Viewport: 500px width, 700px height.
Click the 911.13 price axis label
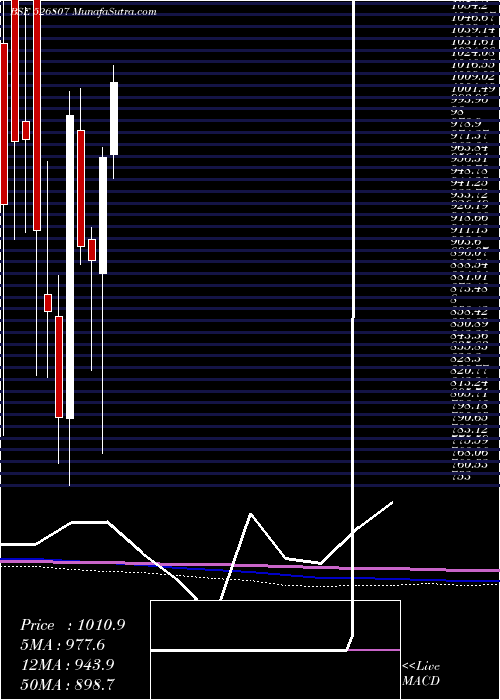click(470, 230)
